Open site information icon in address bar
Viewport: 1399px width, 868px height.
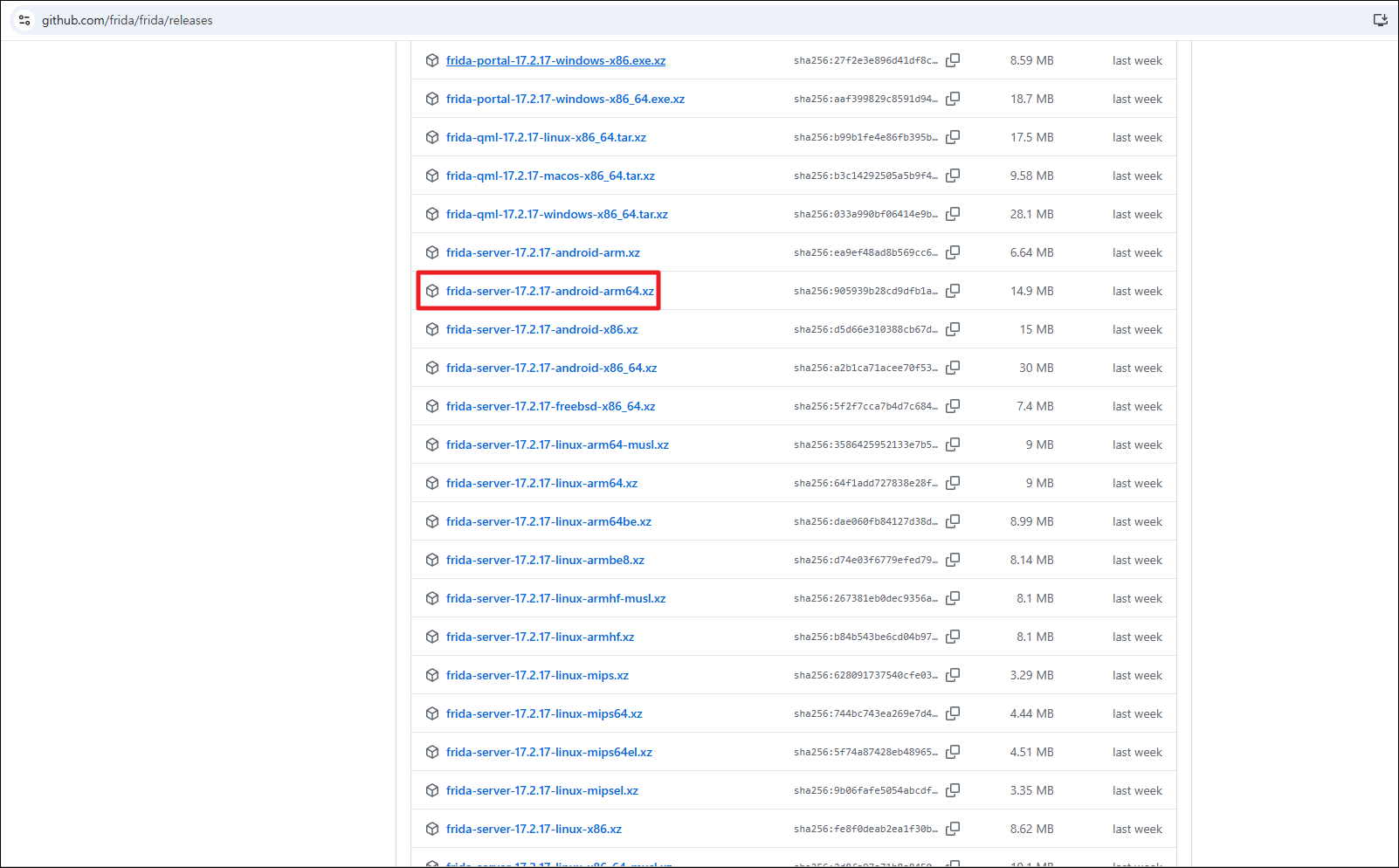(x=24, y=20)
